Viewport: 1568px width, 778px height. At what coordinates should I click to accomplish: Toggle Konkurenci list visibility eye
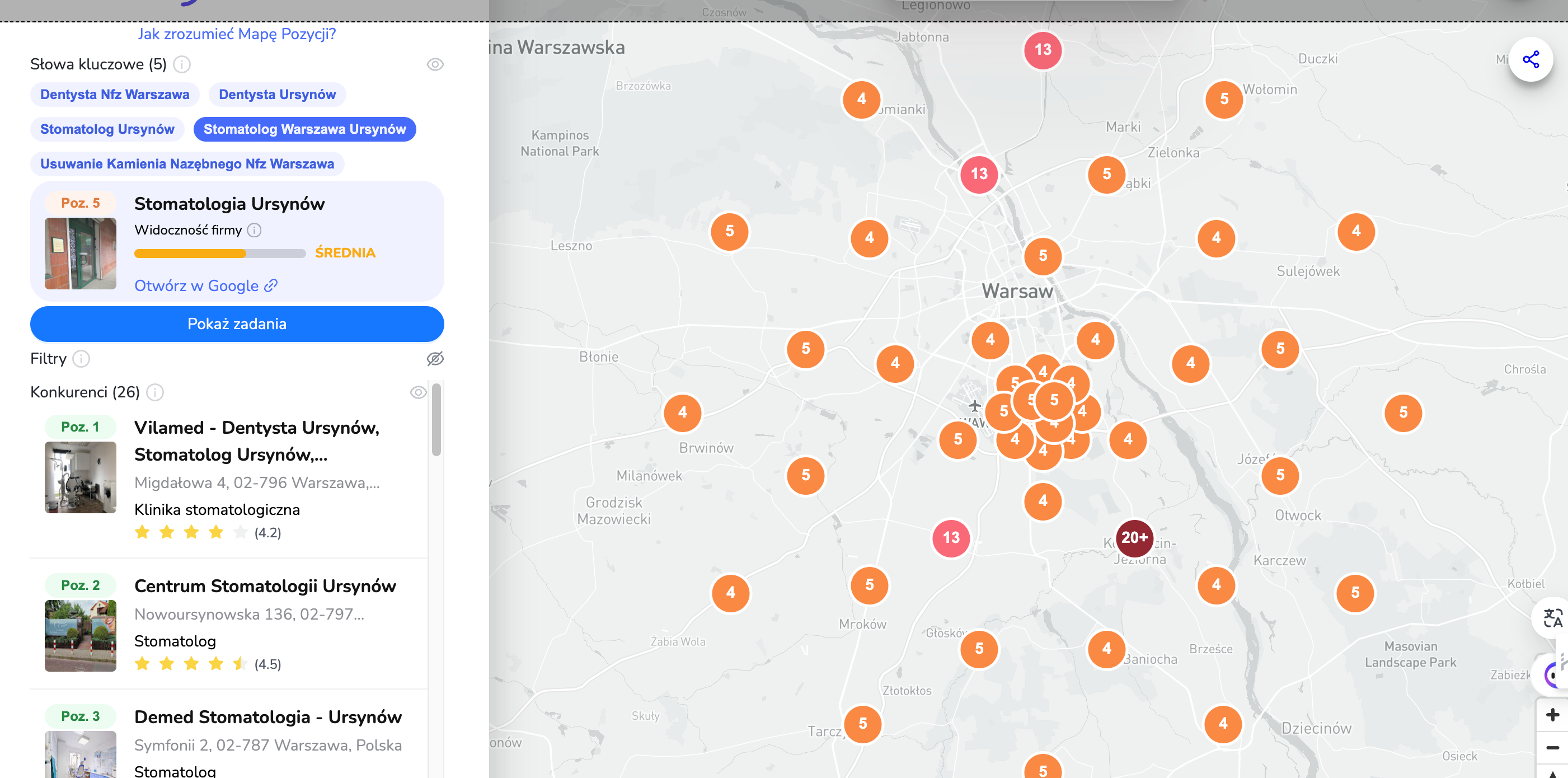pos(417,392)
